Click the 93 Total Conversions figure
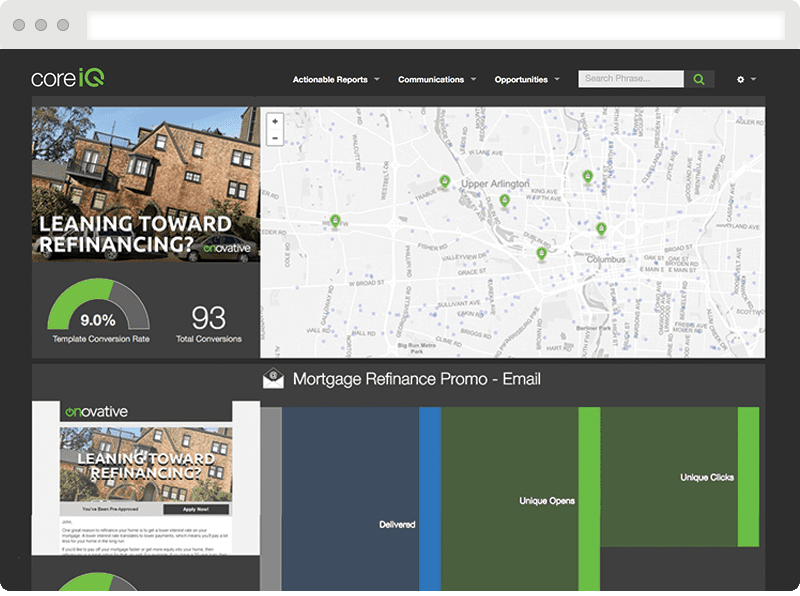The image size is (800, 596). pyautogui.click(x=209, y=318)
